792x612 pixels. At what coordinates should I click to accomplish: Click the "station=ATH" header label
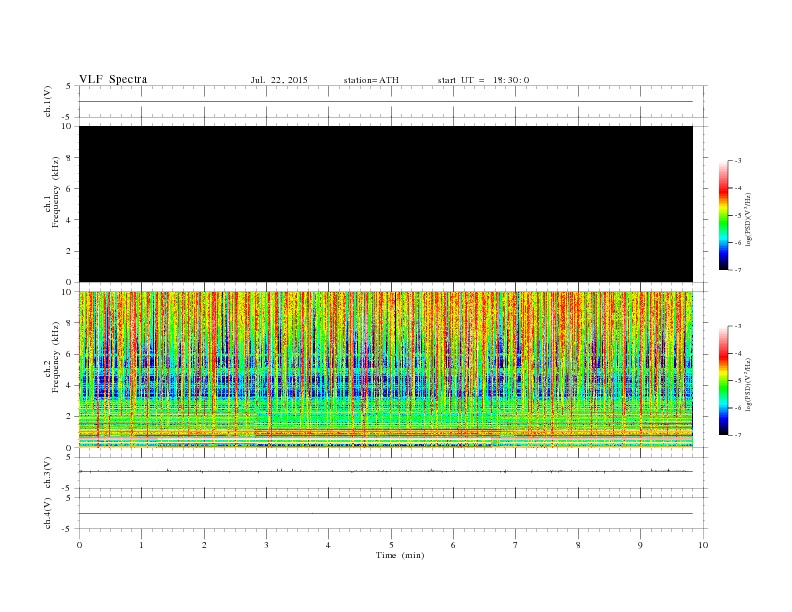coord(371,80)
